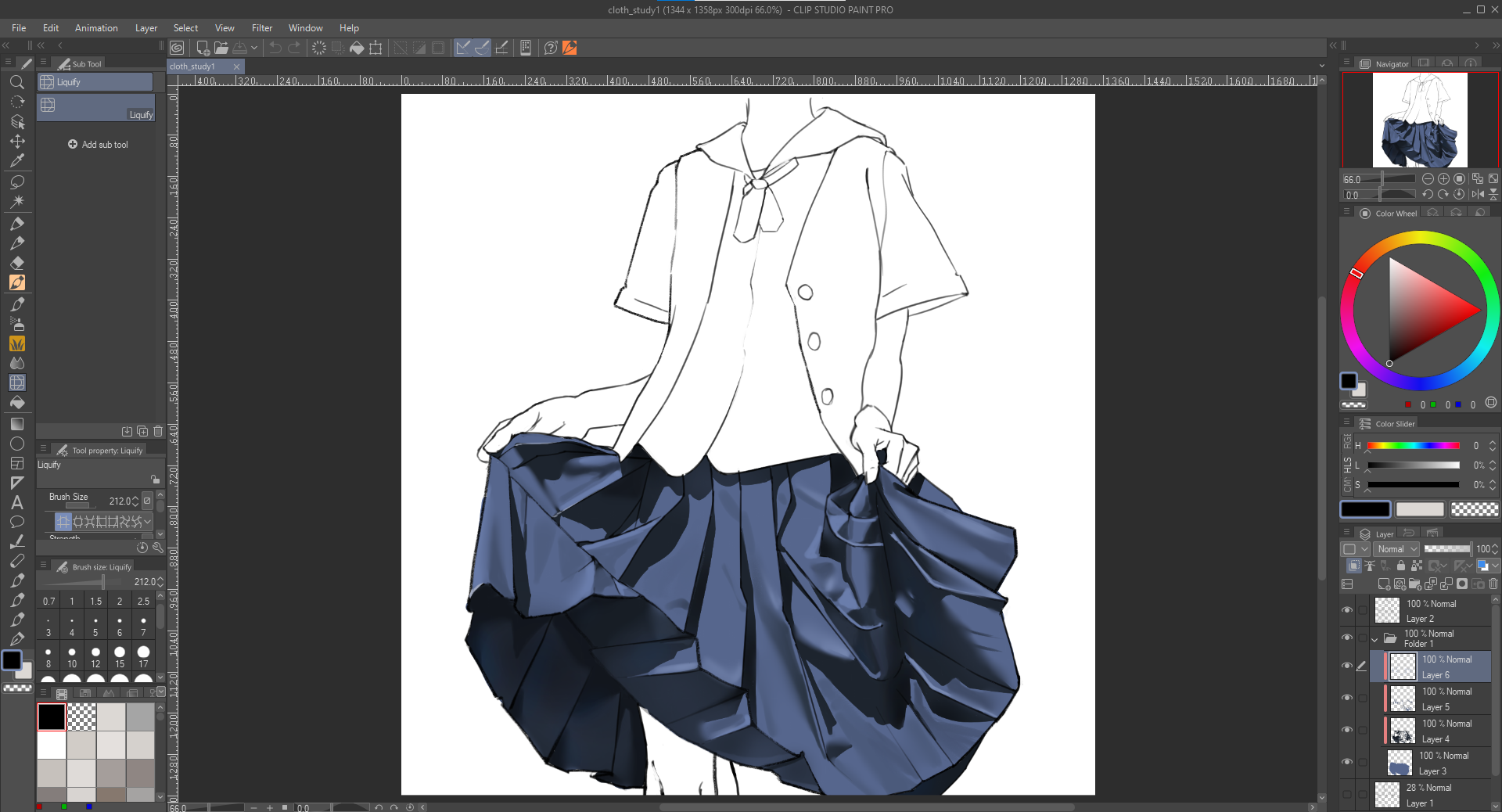This screenshot has width=1502, height=812.
Task: Close the cloth_study1 tab
Action: pos(236,66)
